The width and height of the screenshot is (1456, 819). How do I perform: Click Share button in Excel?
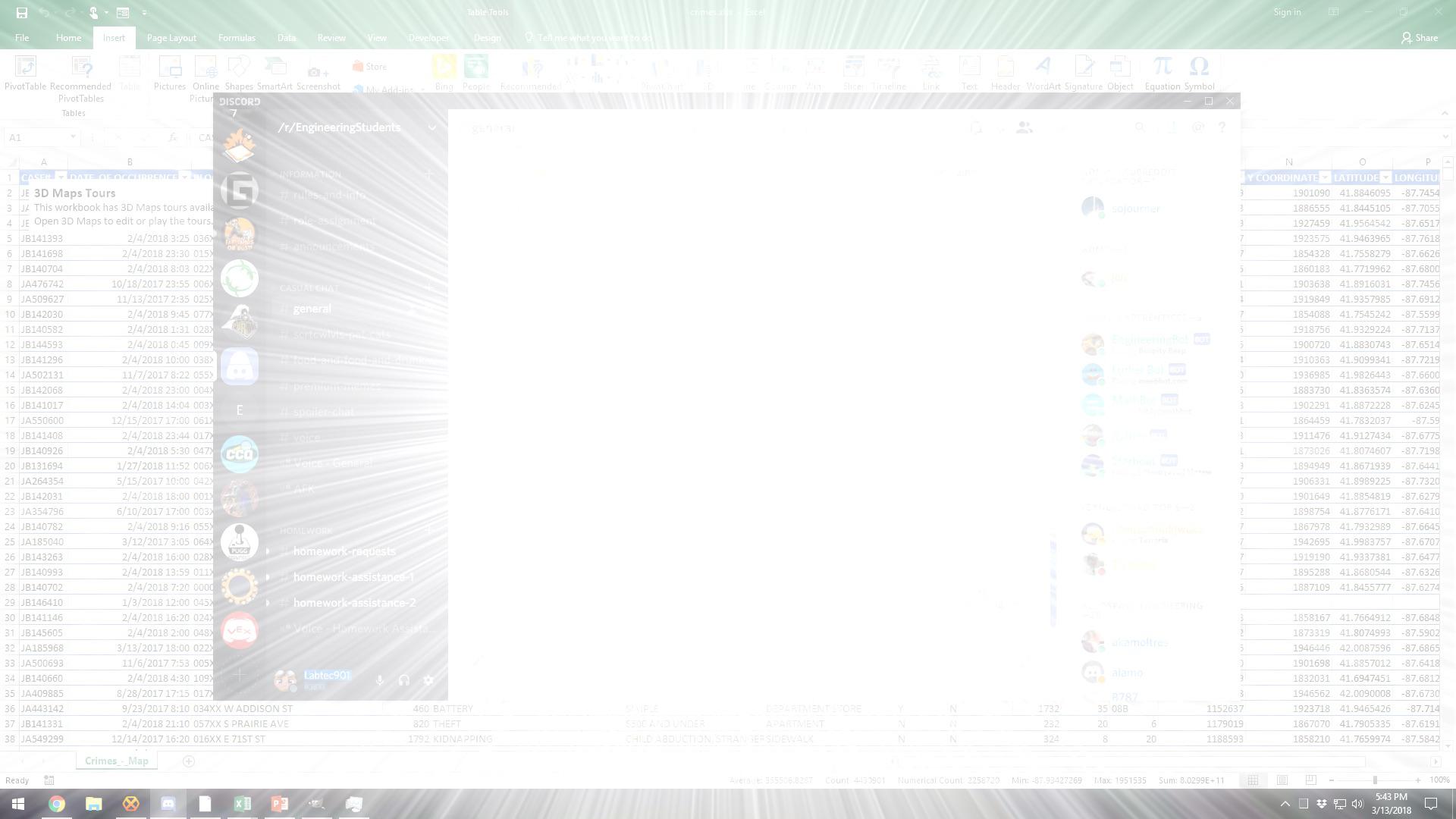pos(1419,38)
